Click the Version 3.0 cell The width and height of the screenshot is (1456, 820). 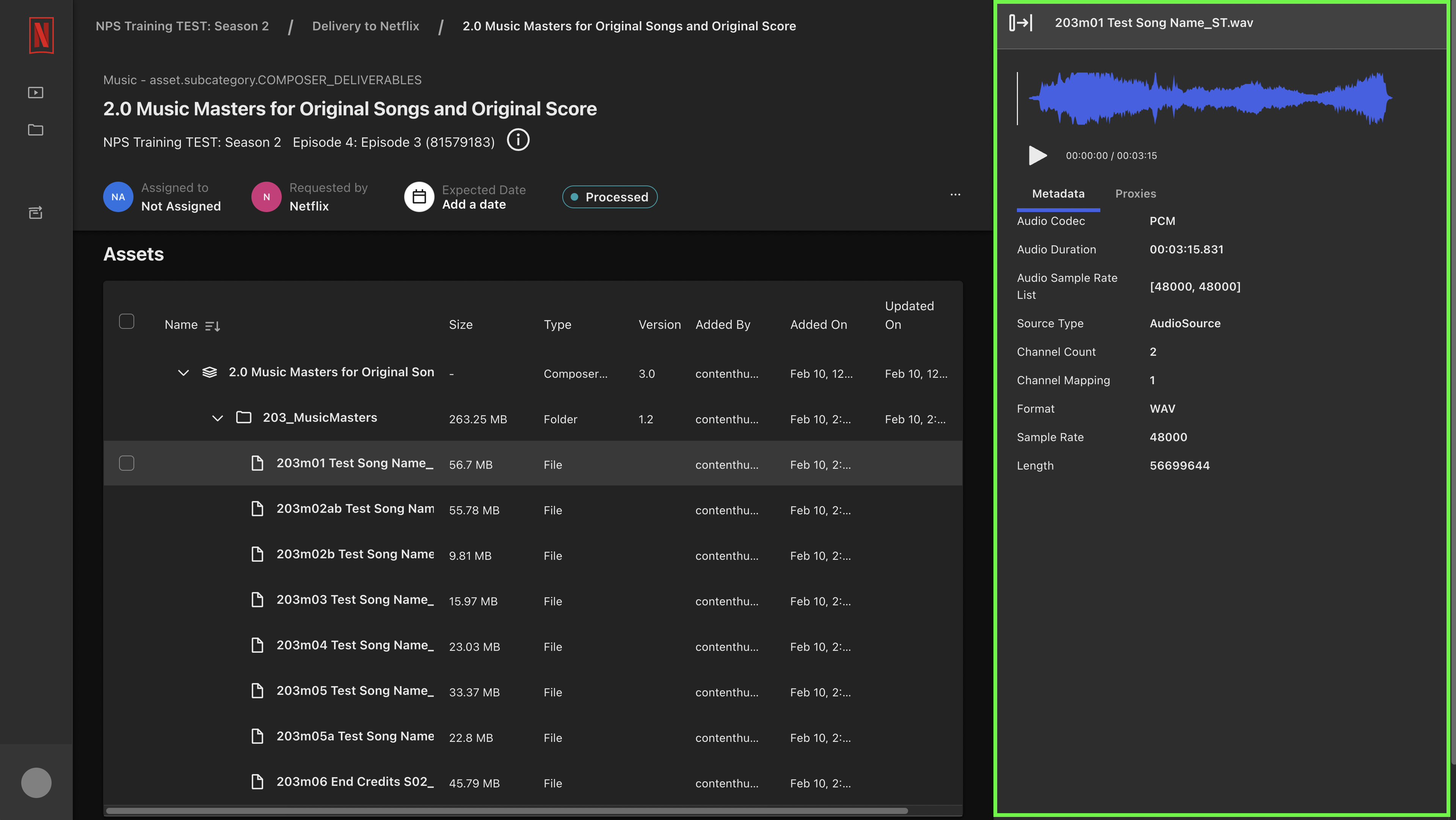646,374
